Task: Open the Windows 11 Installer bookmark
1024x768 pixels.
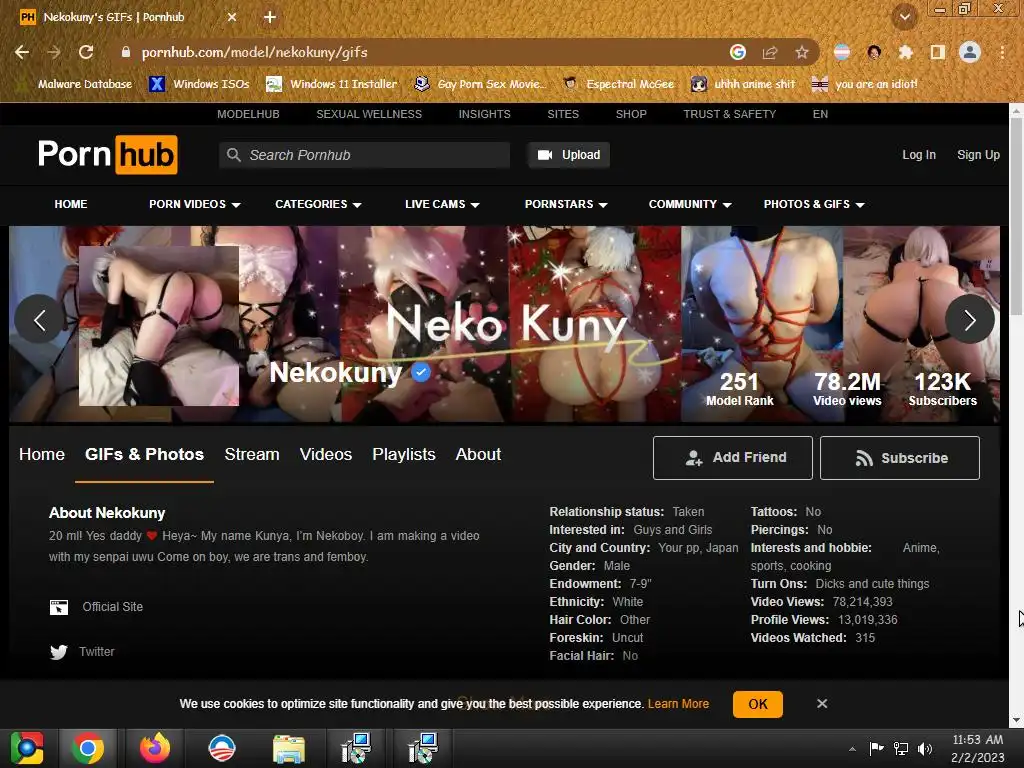Action: point(332,84)
